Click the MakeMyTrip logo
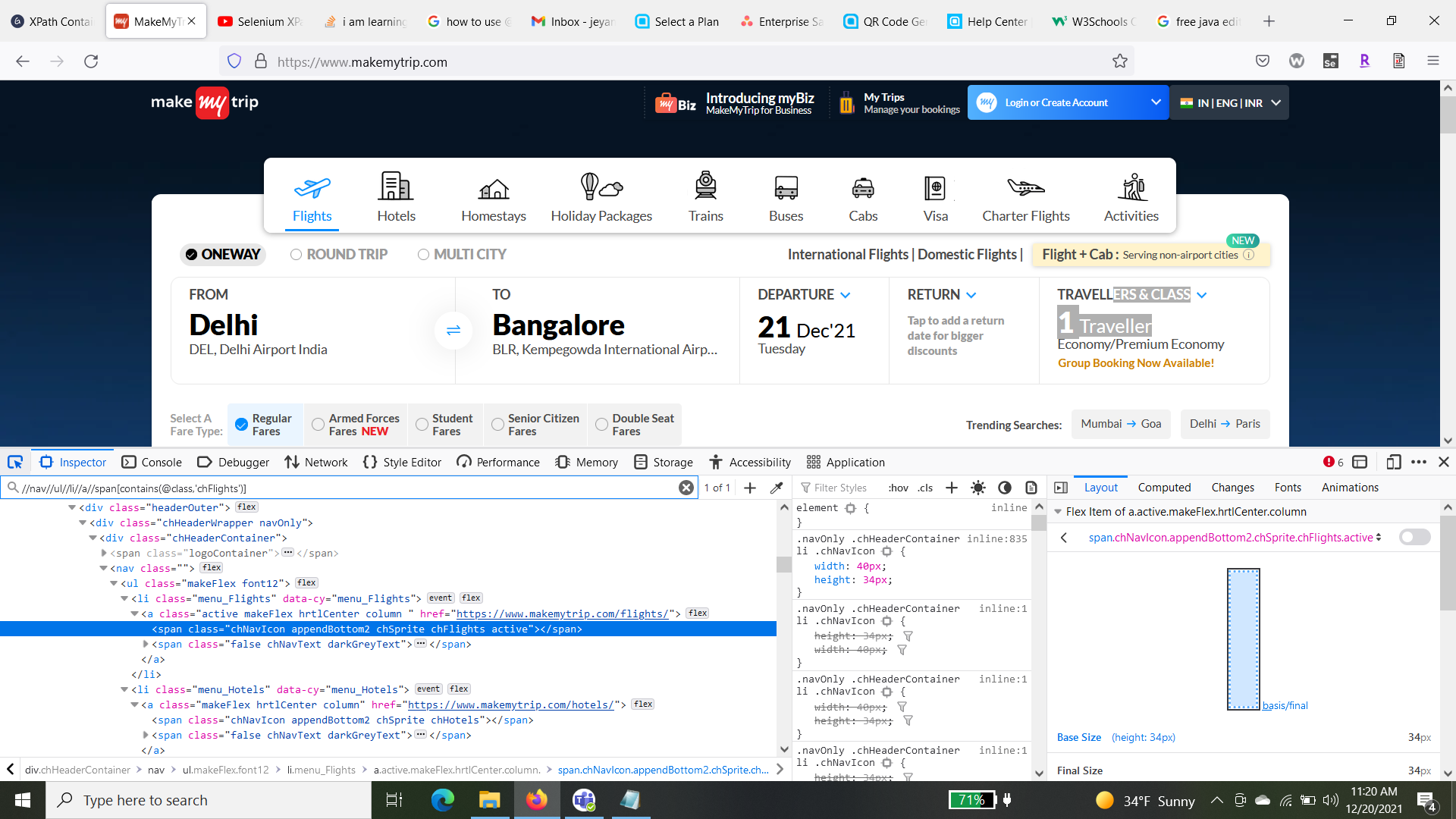The height and width of the screenshot is (819, 1456). (205, 102)
